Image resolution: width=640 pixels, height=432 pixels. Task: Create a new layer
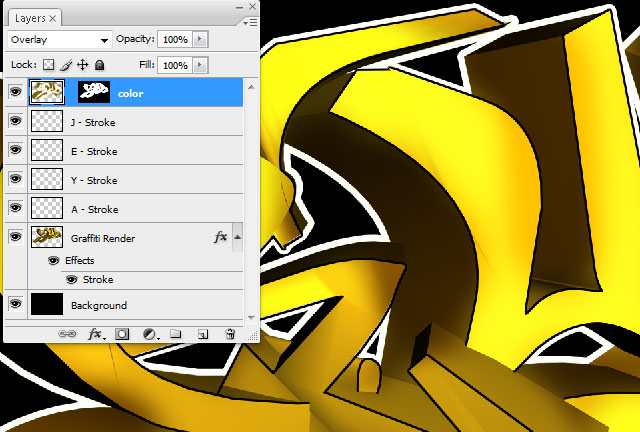(x=203, y=334)
